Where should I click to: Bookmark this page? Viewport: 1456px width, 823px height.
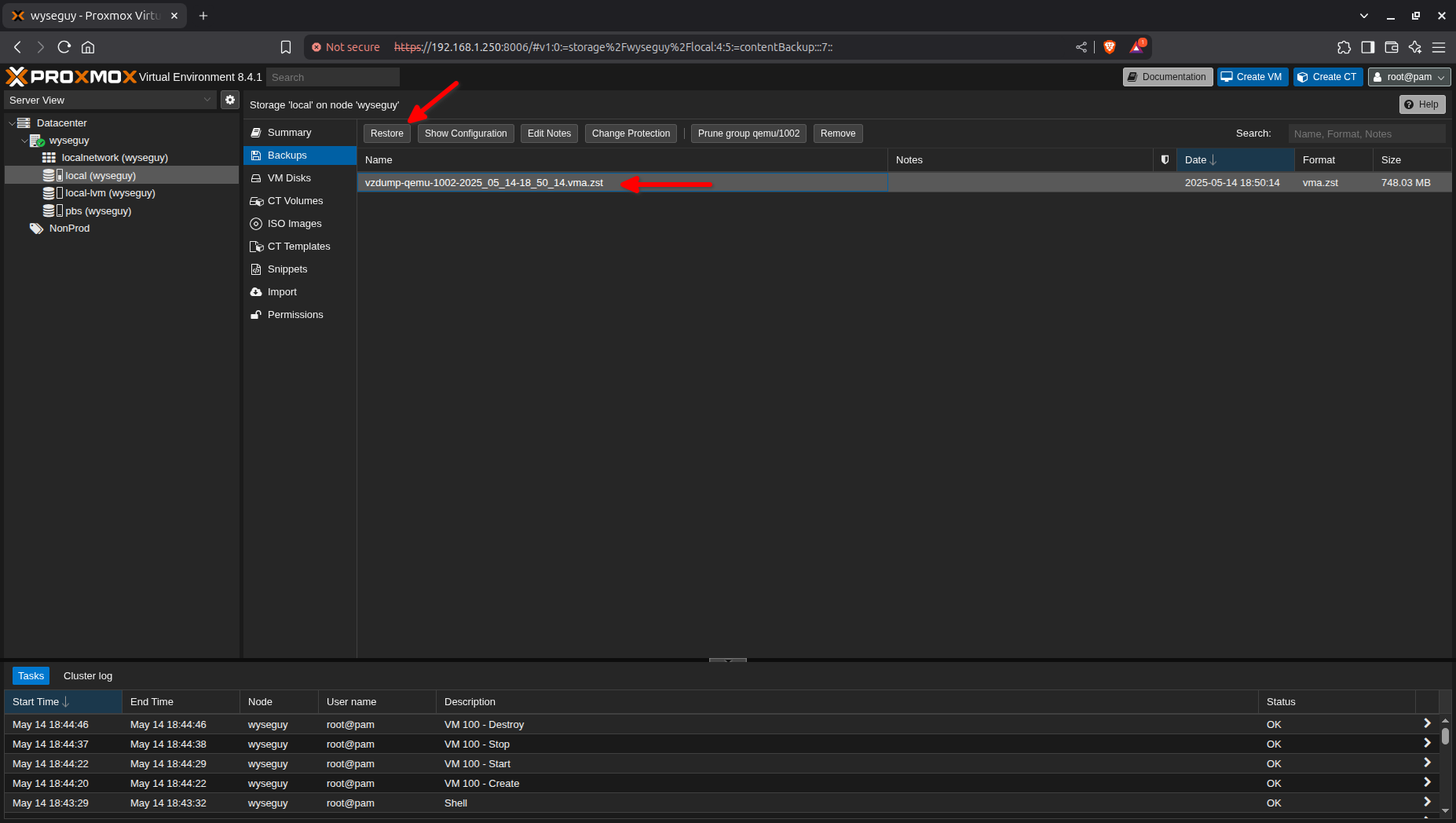(286, 47)
